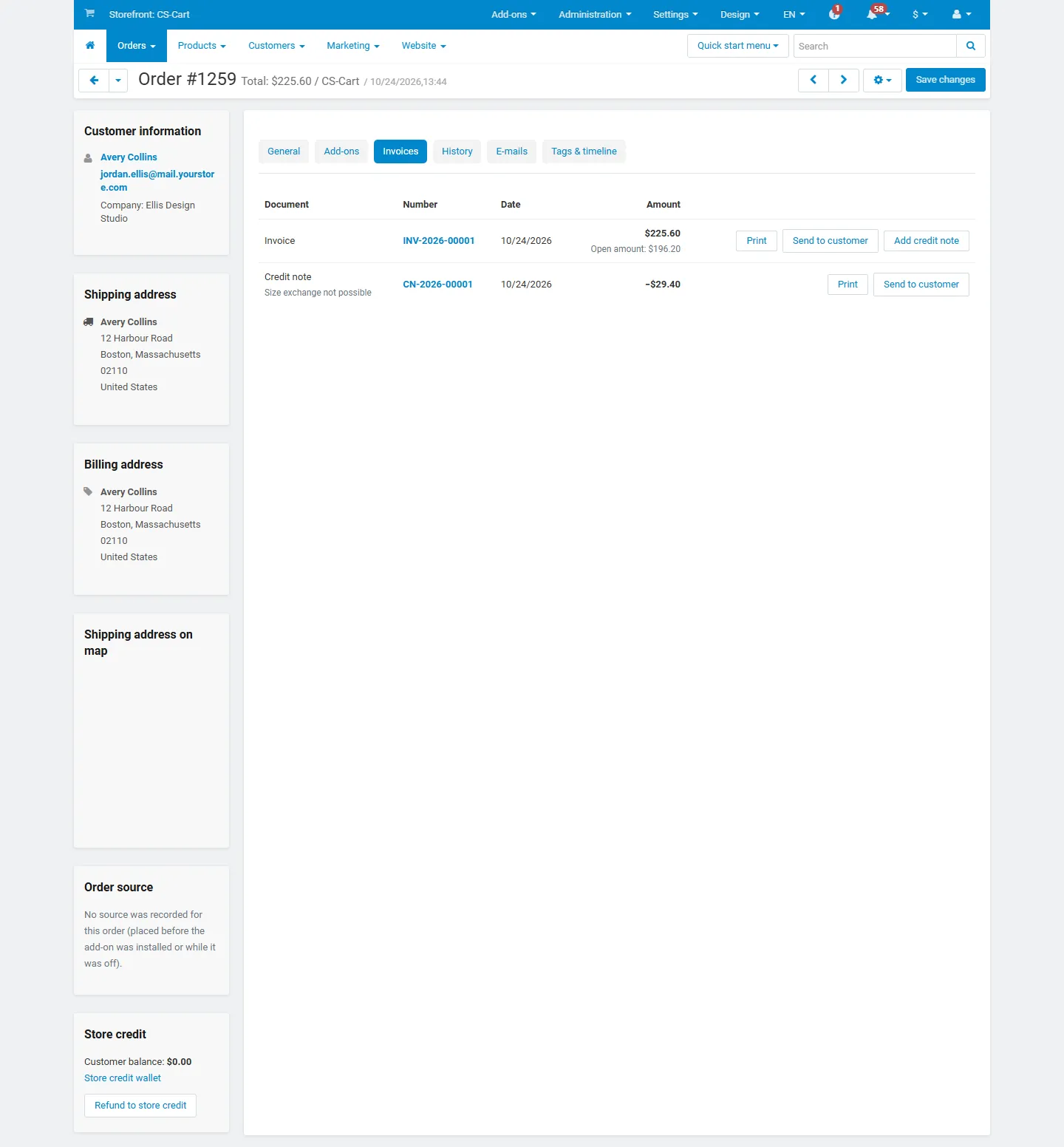Open the notifications bell
The image size is (1064, 1147).
point(877,14)
